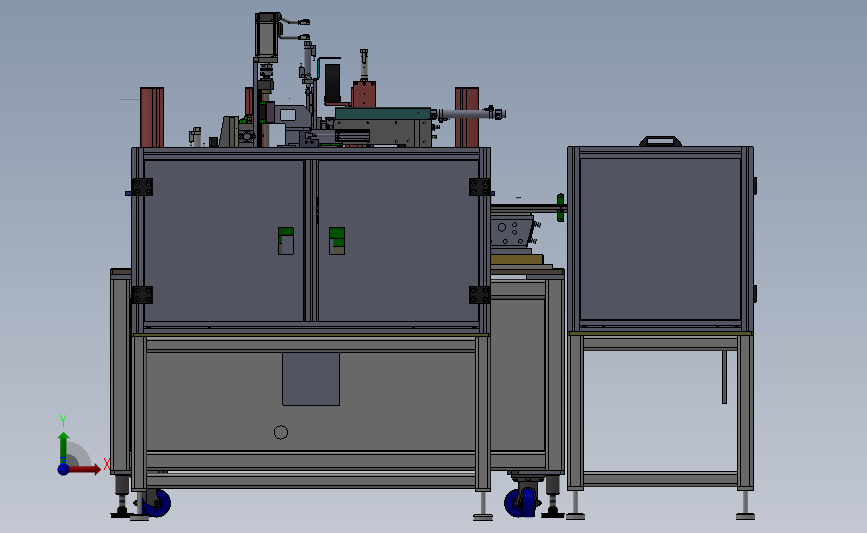The image size is (867, 533).
Task: Select the thin vertical rod under the right table
Action: click(724, 377)
